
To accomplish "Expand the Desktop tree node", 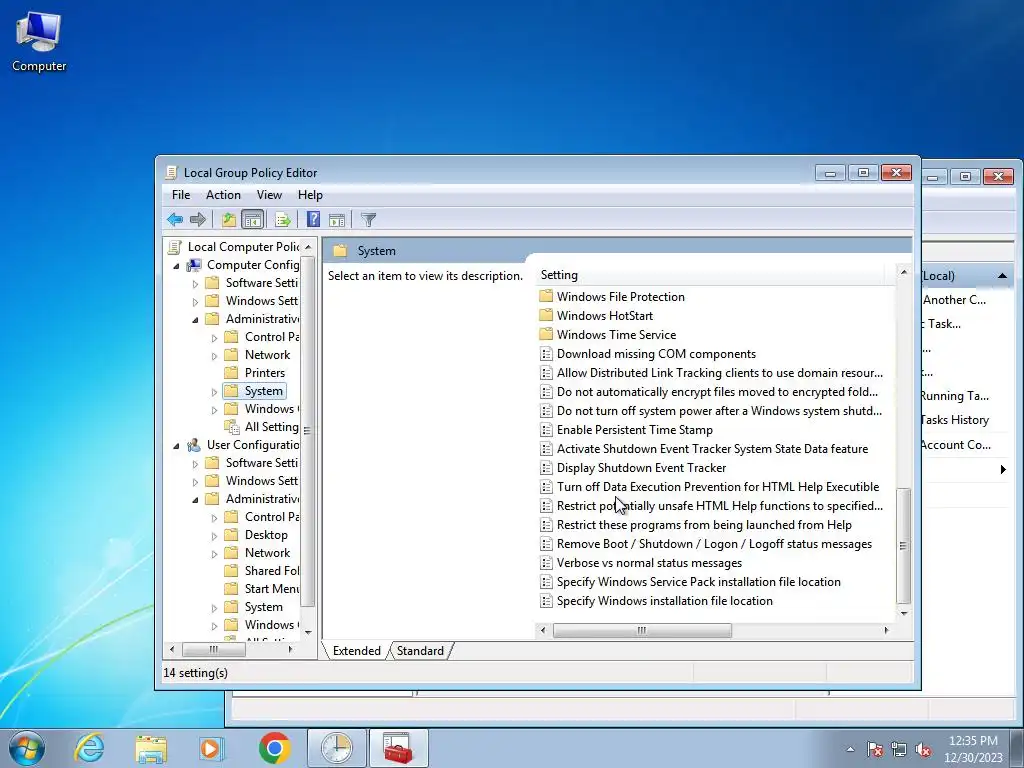I will click(x=214, y=536).
